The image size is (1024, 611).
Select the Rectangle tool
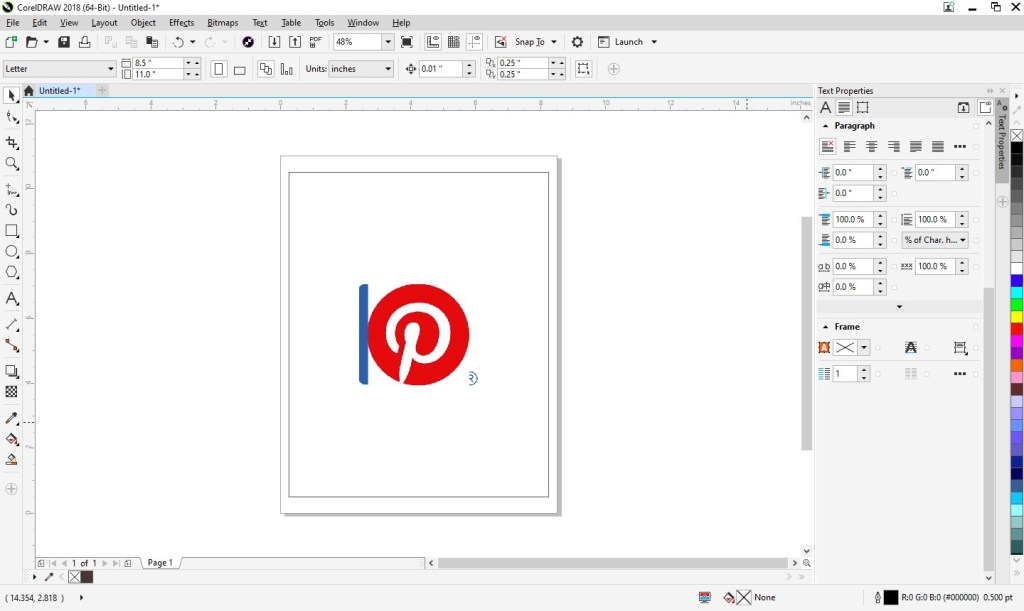click(12, 231)
